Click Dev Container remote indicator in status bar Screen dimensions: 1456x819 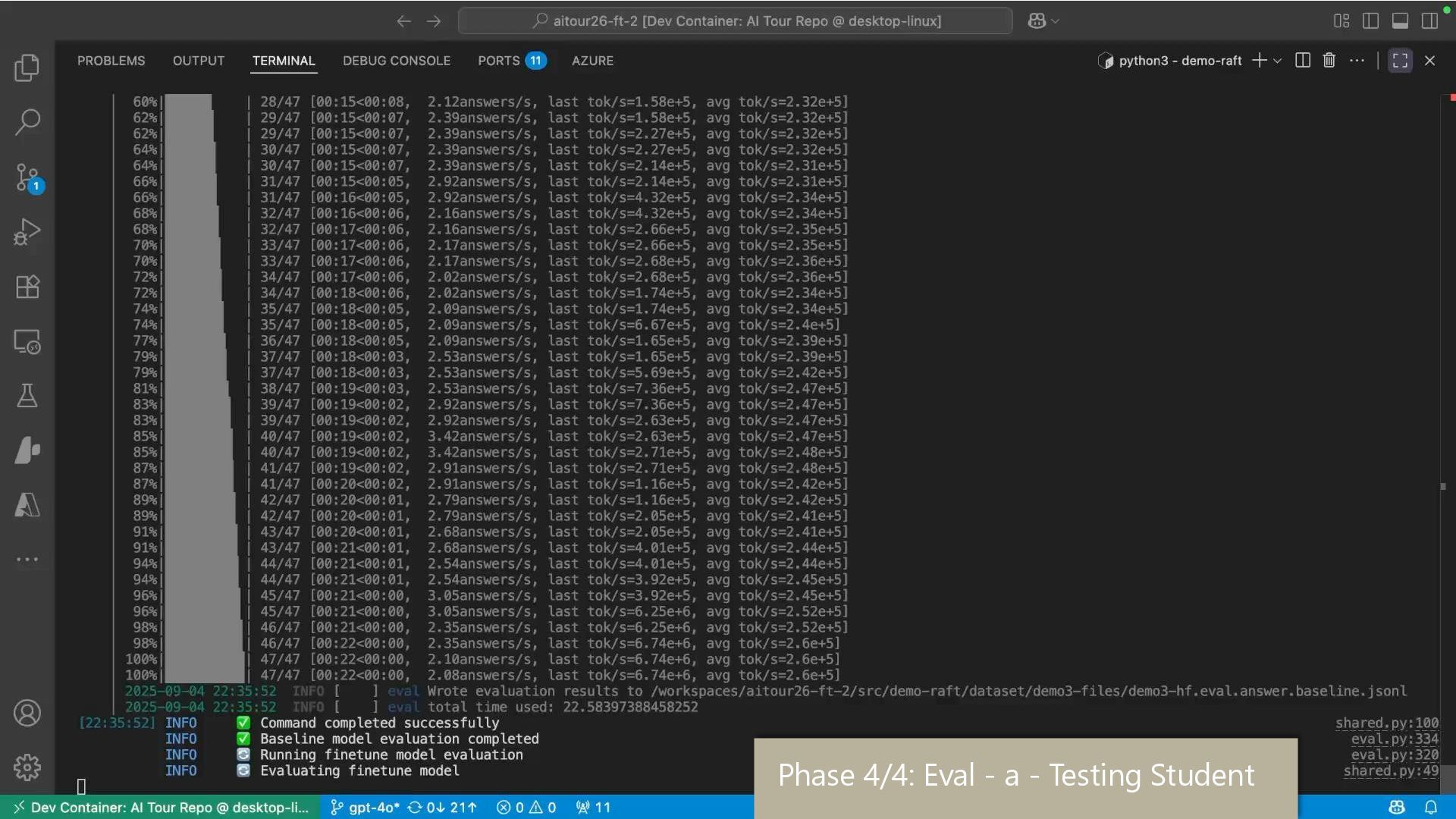(161, 808)
